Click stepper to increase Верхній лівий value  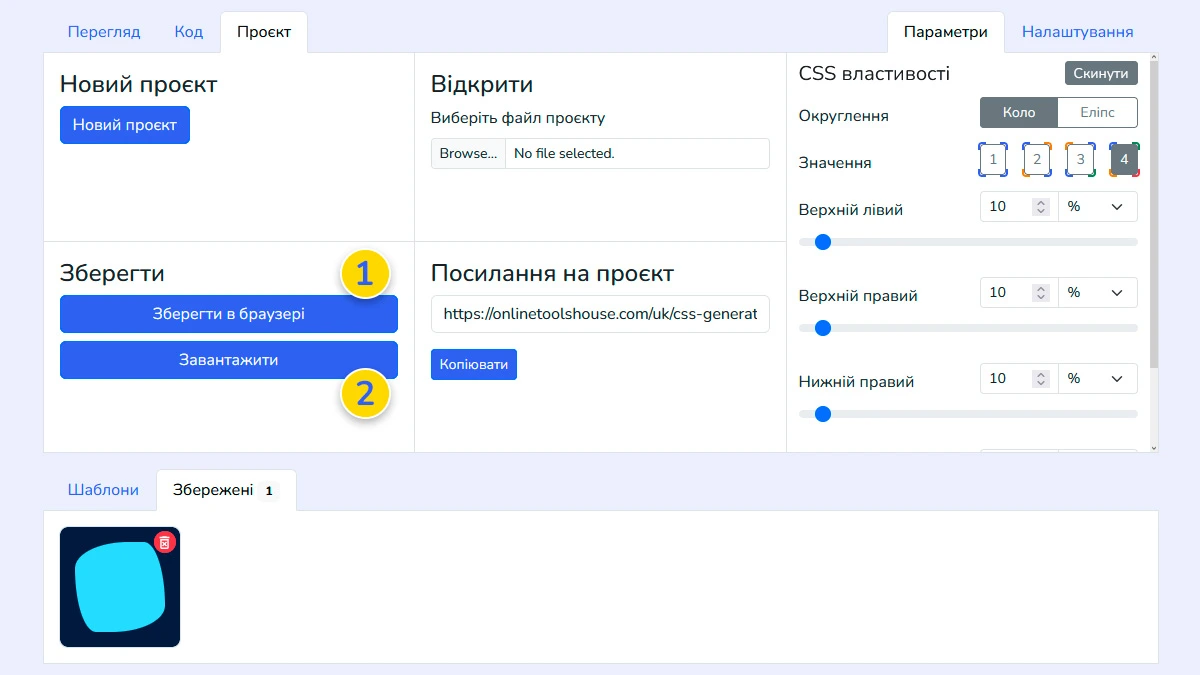coord(1040,201)
